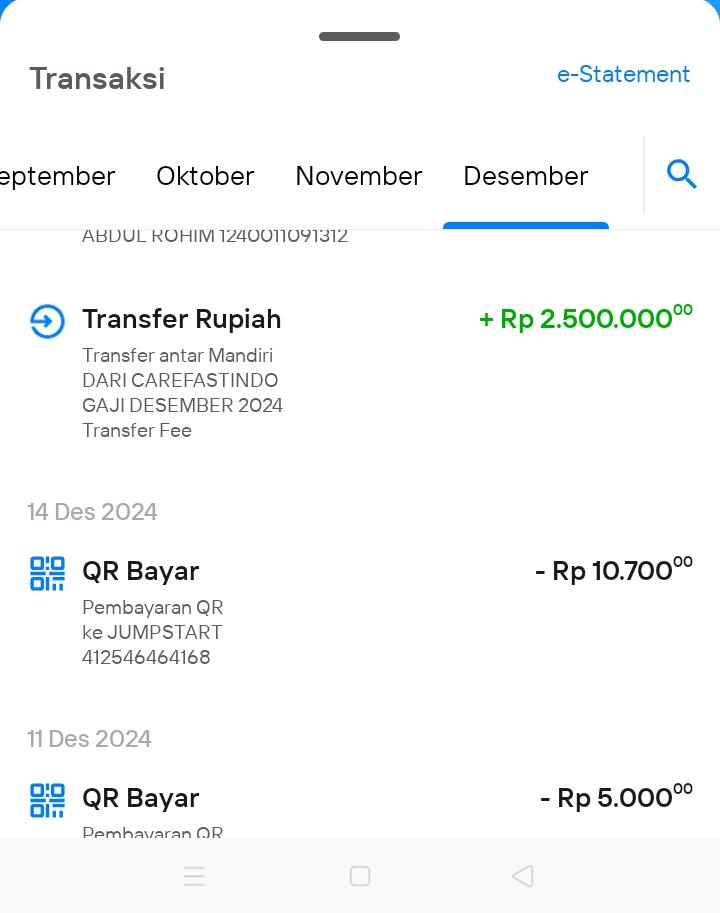This screenshot has height=913, width=720.
Task: Tap the Android back triangle button
Action: [x=523, y=876]
